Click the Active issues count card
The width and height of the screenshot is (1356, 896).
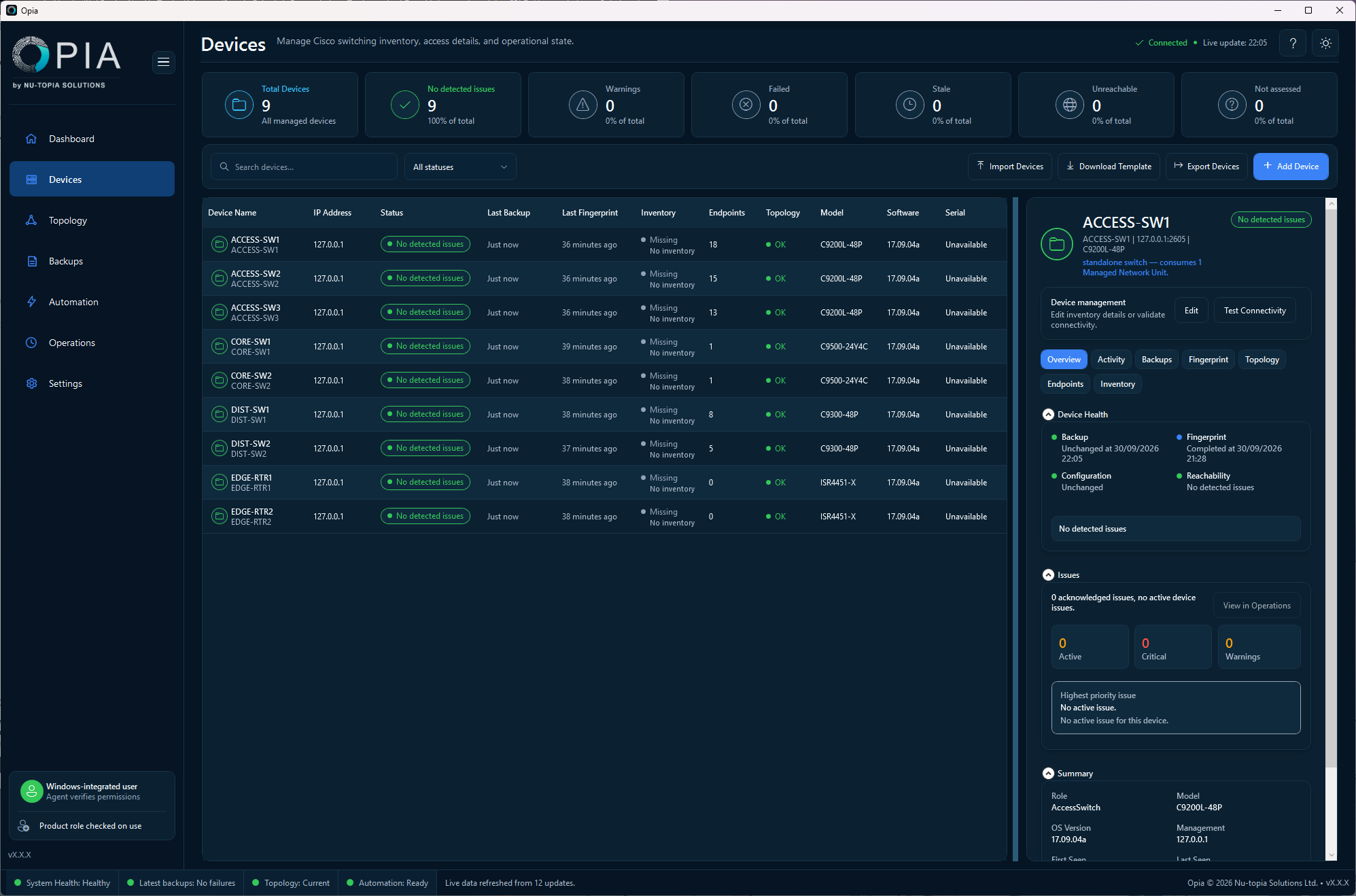(1090, 647)
